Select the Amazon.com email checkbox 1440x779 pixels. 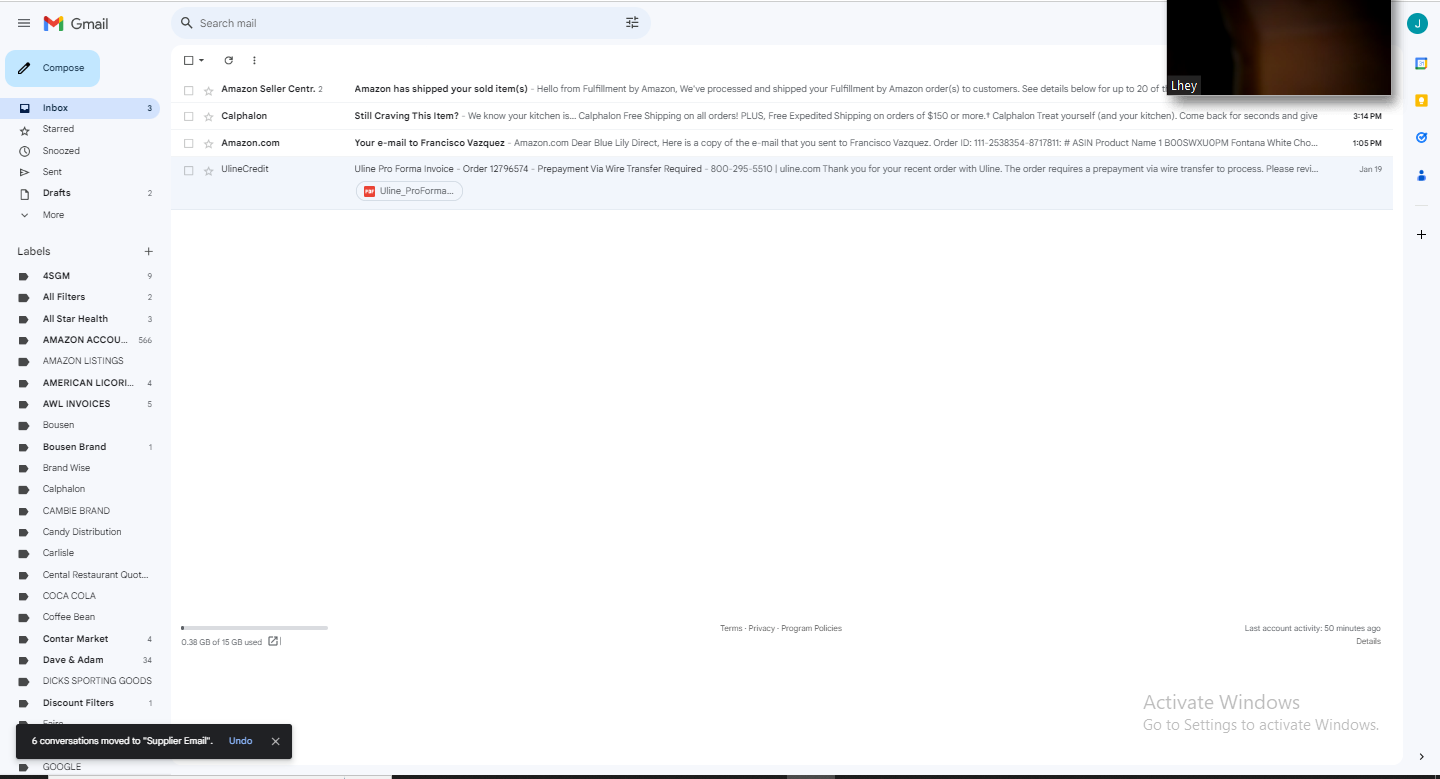[x=188, y=143]
